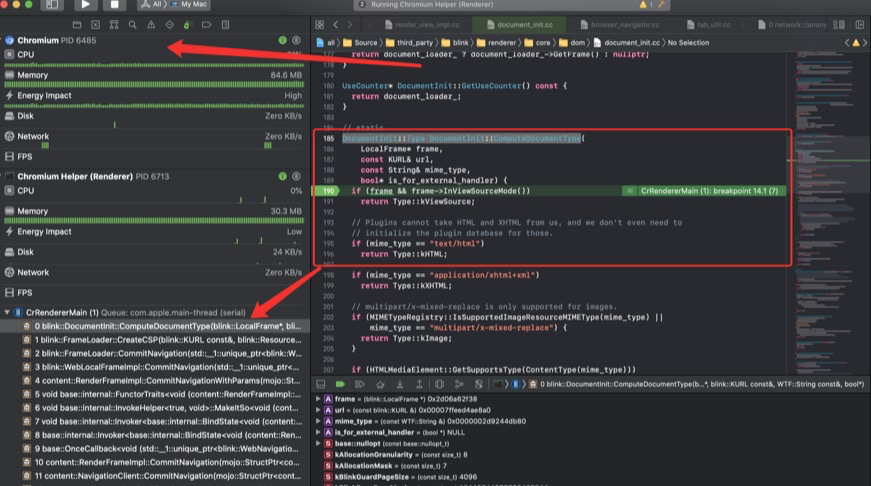Image resolution: width=871 pixels, height=486 pixels.
Task: Switch to browser_navigator.cc tab
Action: (x=619, y=24)
